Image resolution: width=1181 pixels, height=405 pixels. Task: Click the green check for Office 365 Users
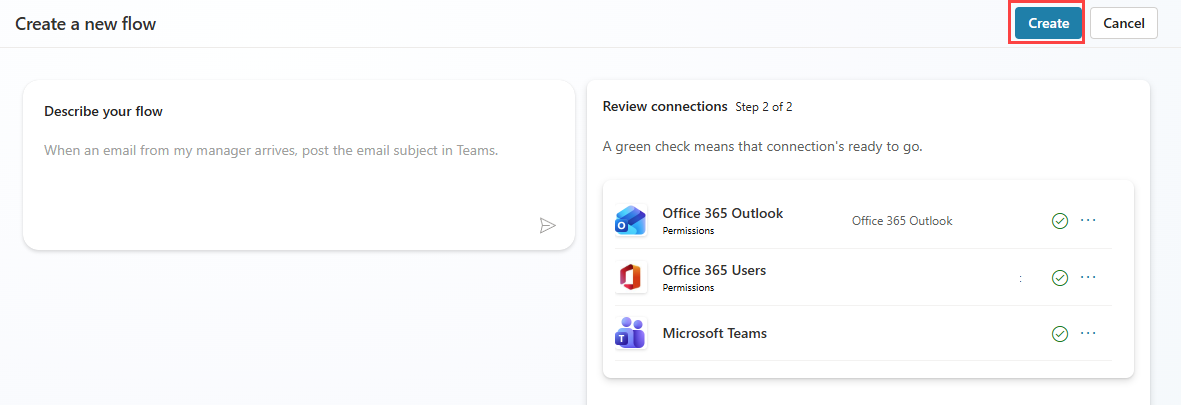click(1060, 278)
